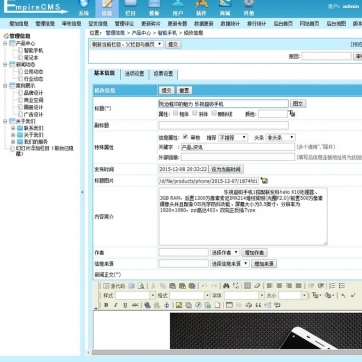Viewport: 362px width, 362px height.
Task: Open the 用户 top navigation icon
Action: coord(178,7)
